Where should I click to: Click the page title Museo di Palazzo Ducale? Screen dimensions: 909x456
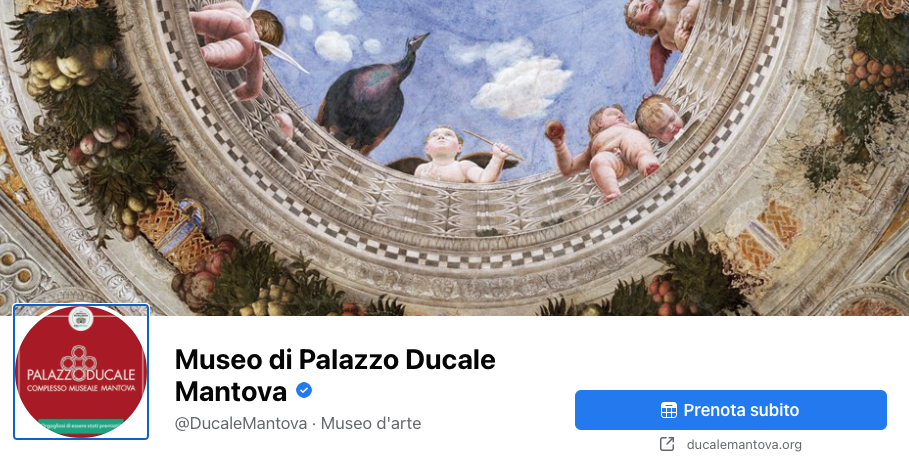(x=335, y=359)
